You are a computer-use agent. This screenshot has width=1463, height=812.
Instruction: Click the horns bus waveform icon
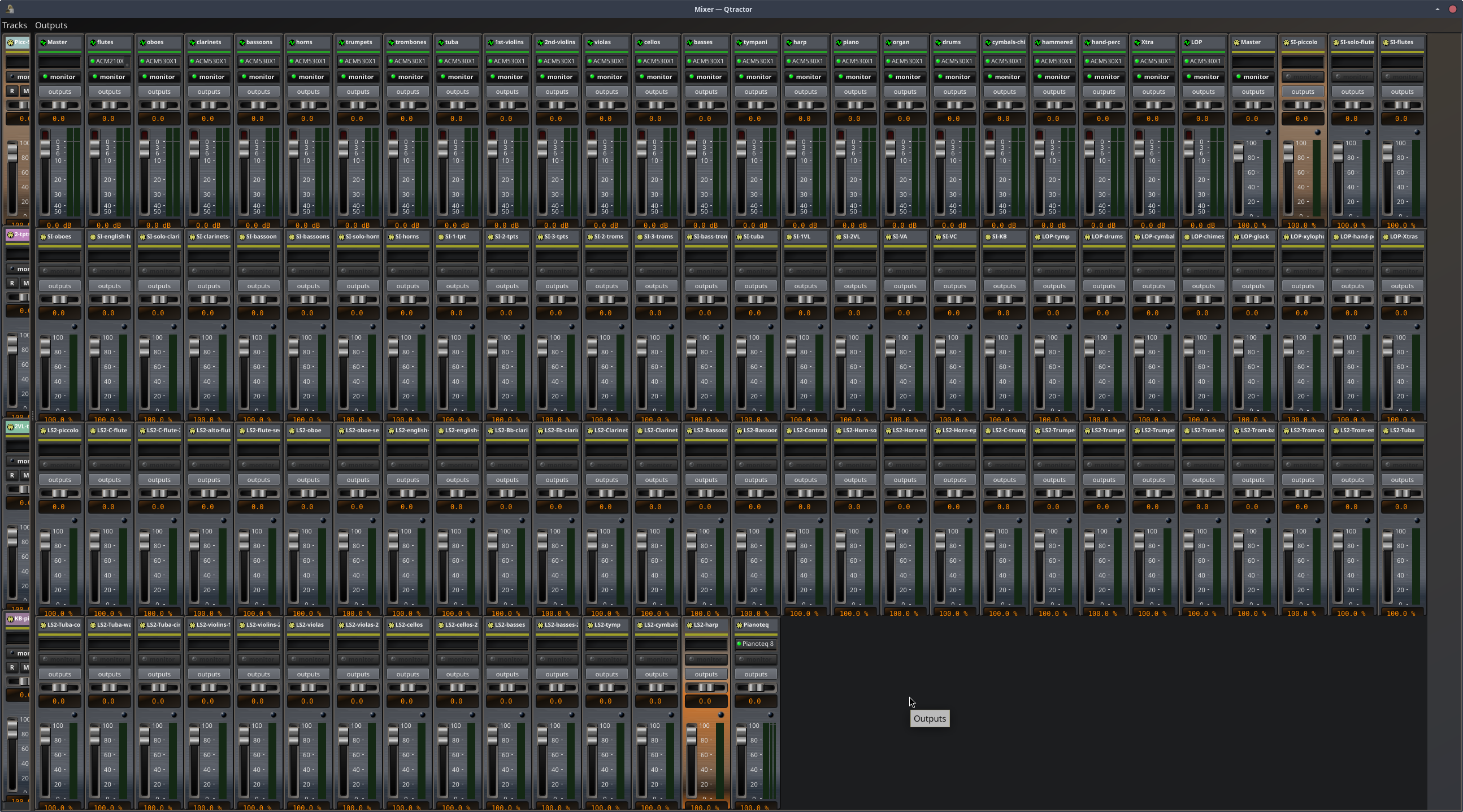(x=292, y=42)
